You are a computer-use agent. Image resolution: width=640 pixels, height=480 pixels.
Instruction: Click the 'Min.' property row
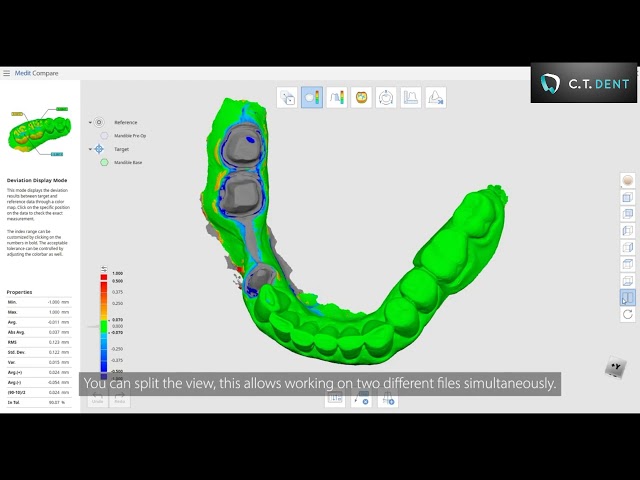pos(39,302)
